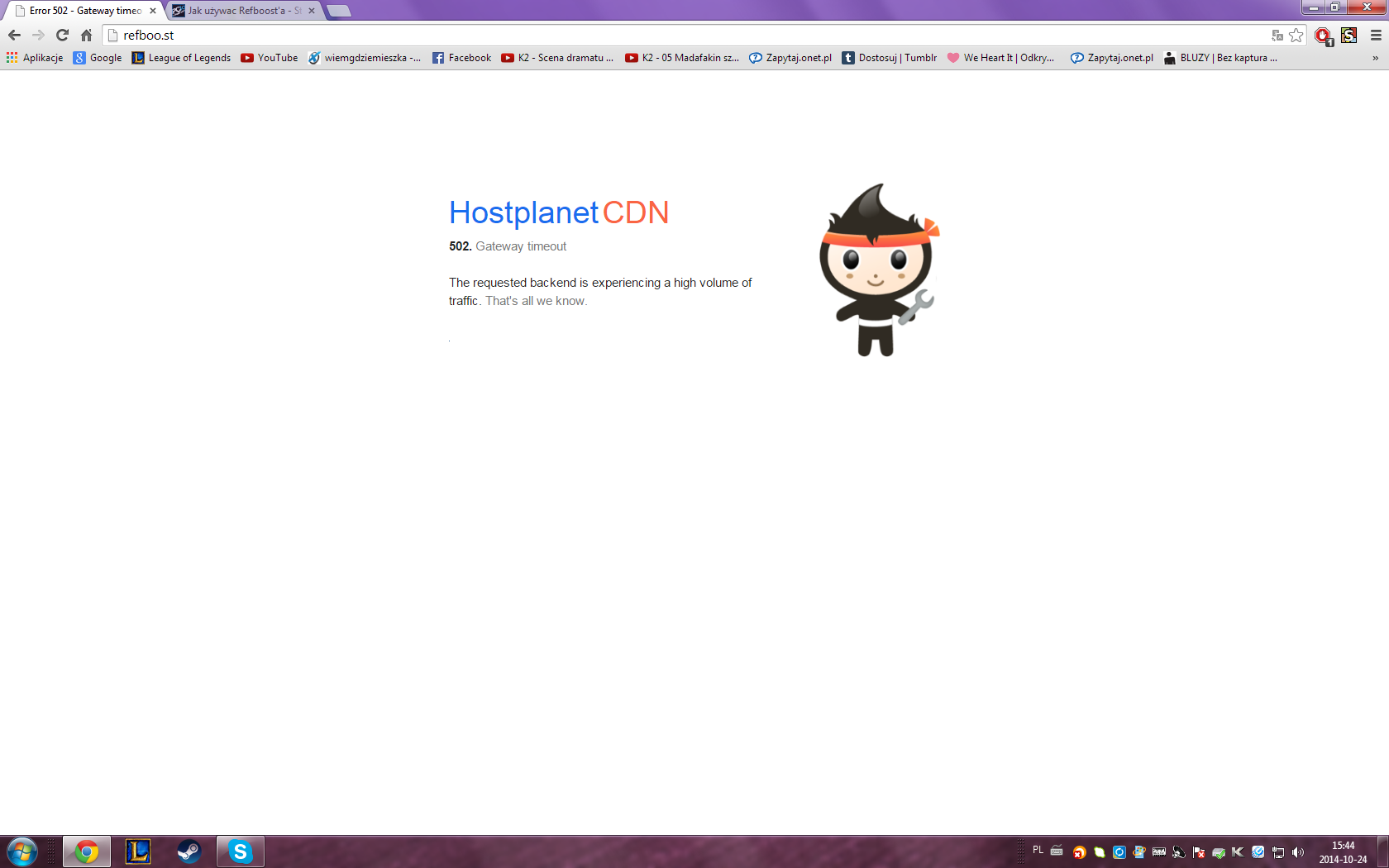Reload the refboo.st page
Image resolution: width=1389 pixels, height=868 pixels.
tap(62, 35)
